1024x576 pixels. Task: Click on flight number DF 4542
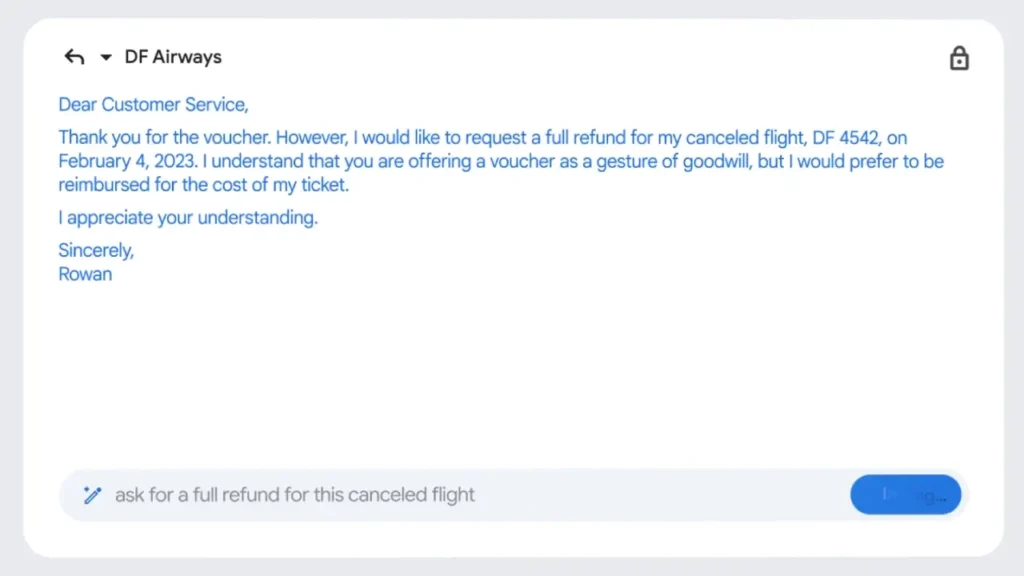[846, 138]
